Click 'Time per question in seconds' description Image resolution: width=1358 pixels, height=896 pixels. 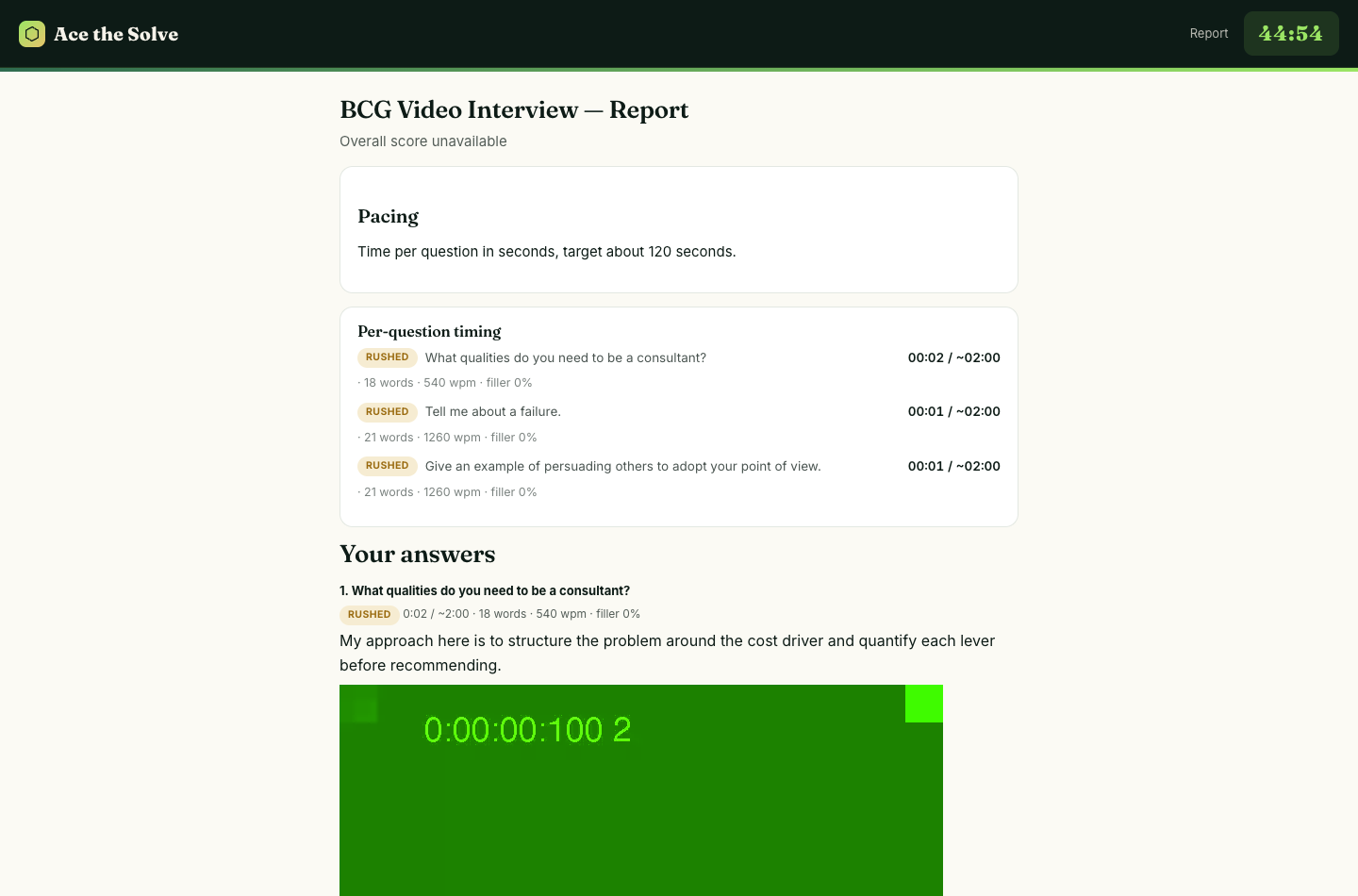(x=547, y=252)
